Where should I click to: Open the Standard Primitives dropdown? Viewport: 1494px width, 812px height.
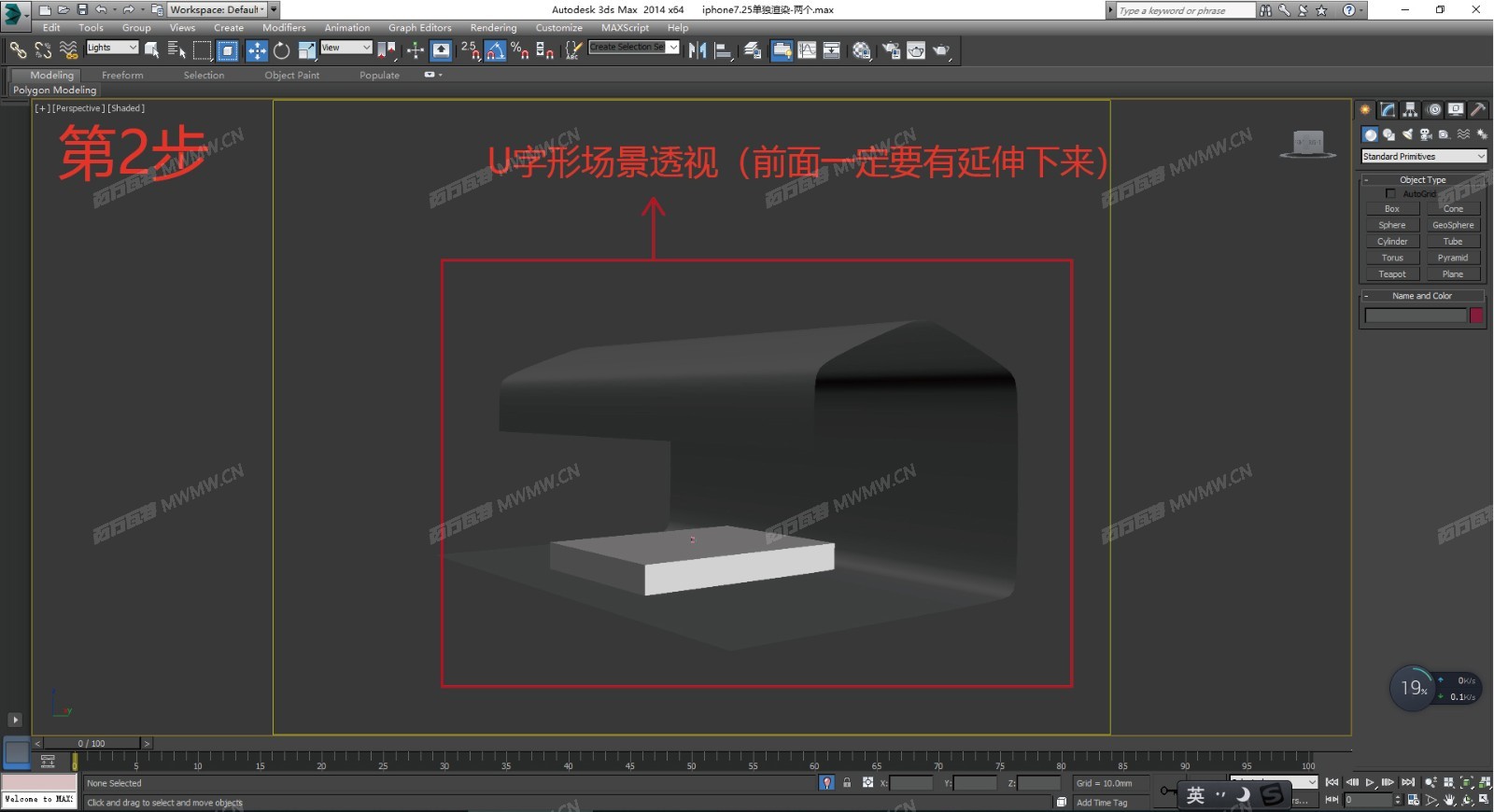[1423, 157]
